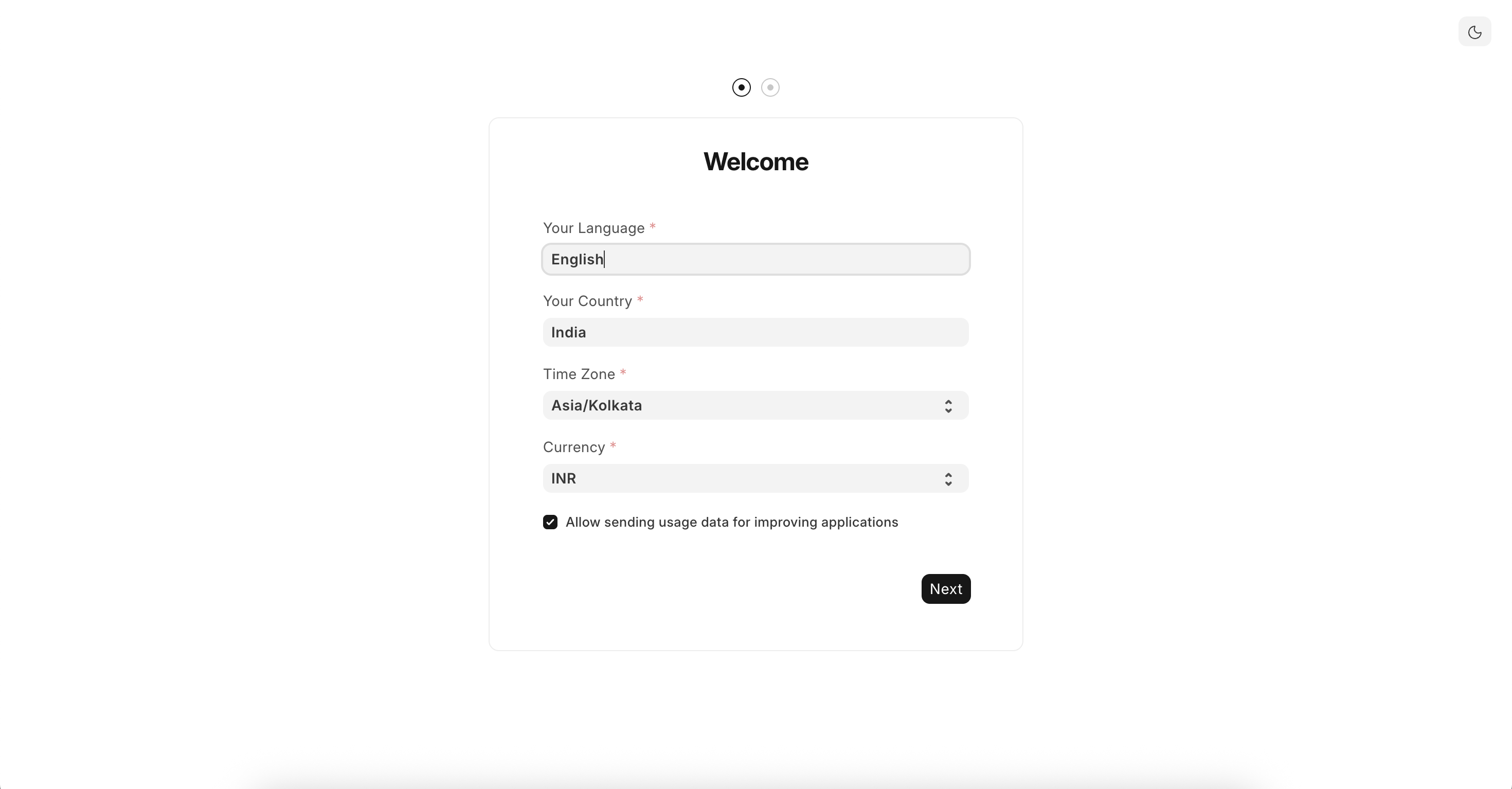
Task: Click the Currency up-down arrows icon
Action: pyautogui.click(x=948, y=479)
